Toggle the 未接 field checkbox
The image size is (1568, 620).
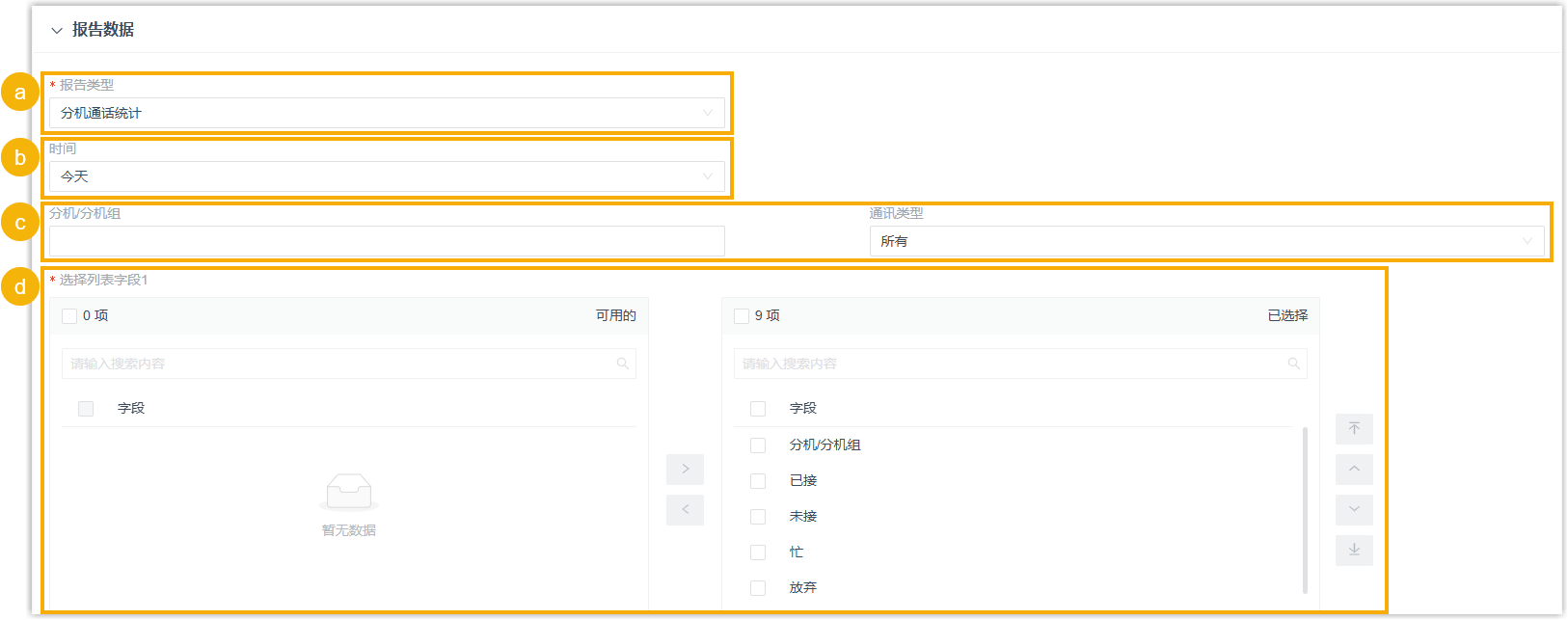(758, 517)
